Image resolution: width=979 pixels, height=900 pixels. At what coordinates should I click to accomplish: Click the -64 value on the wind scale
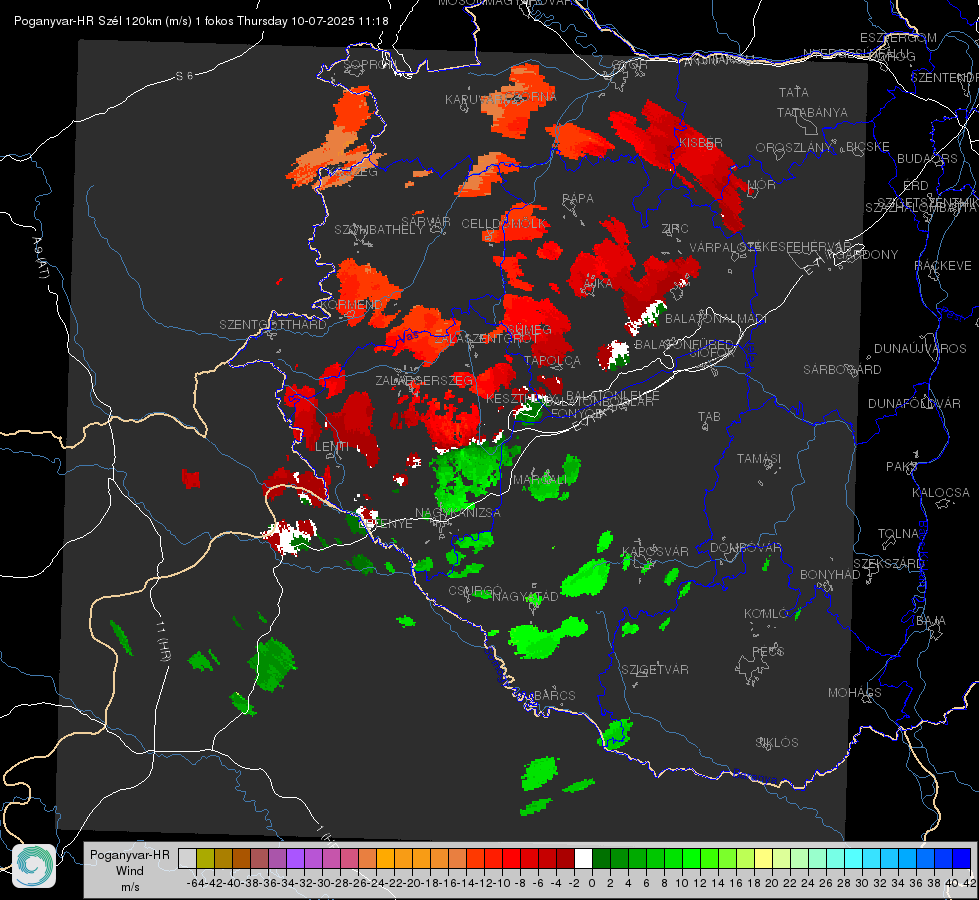195,883
